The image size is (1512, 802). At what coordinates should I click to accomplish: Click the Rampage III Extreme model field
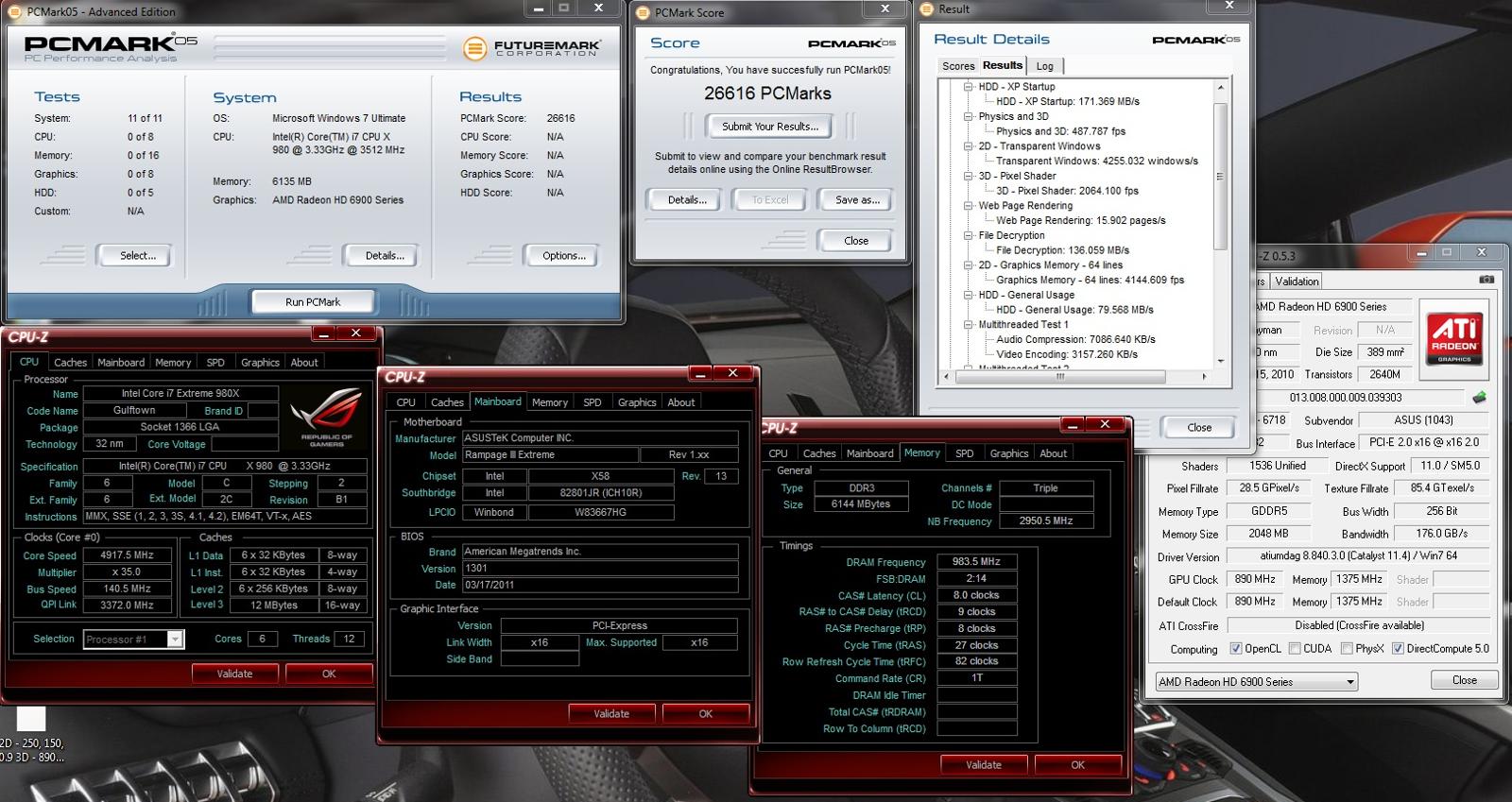coord(551,455)
